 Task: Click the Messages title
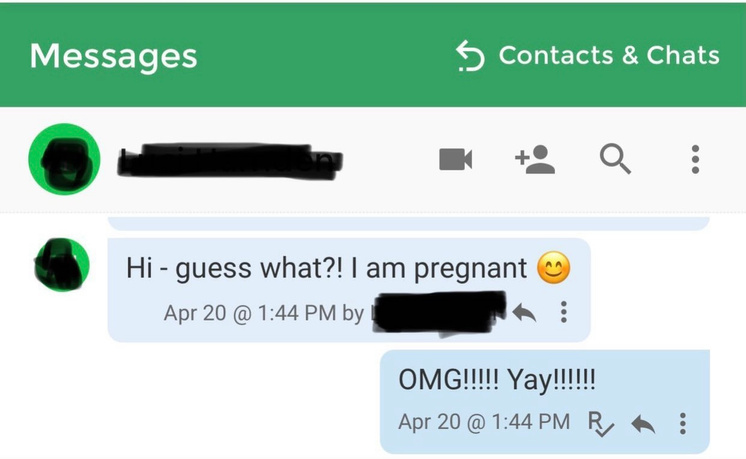[x=113, y=56]
